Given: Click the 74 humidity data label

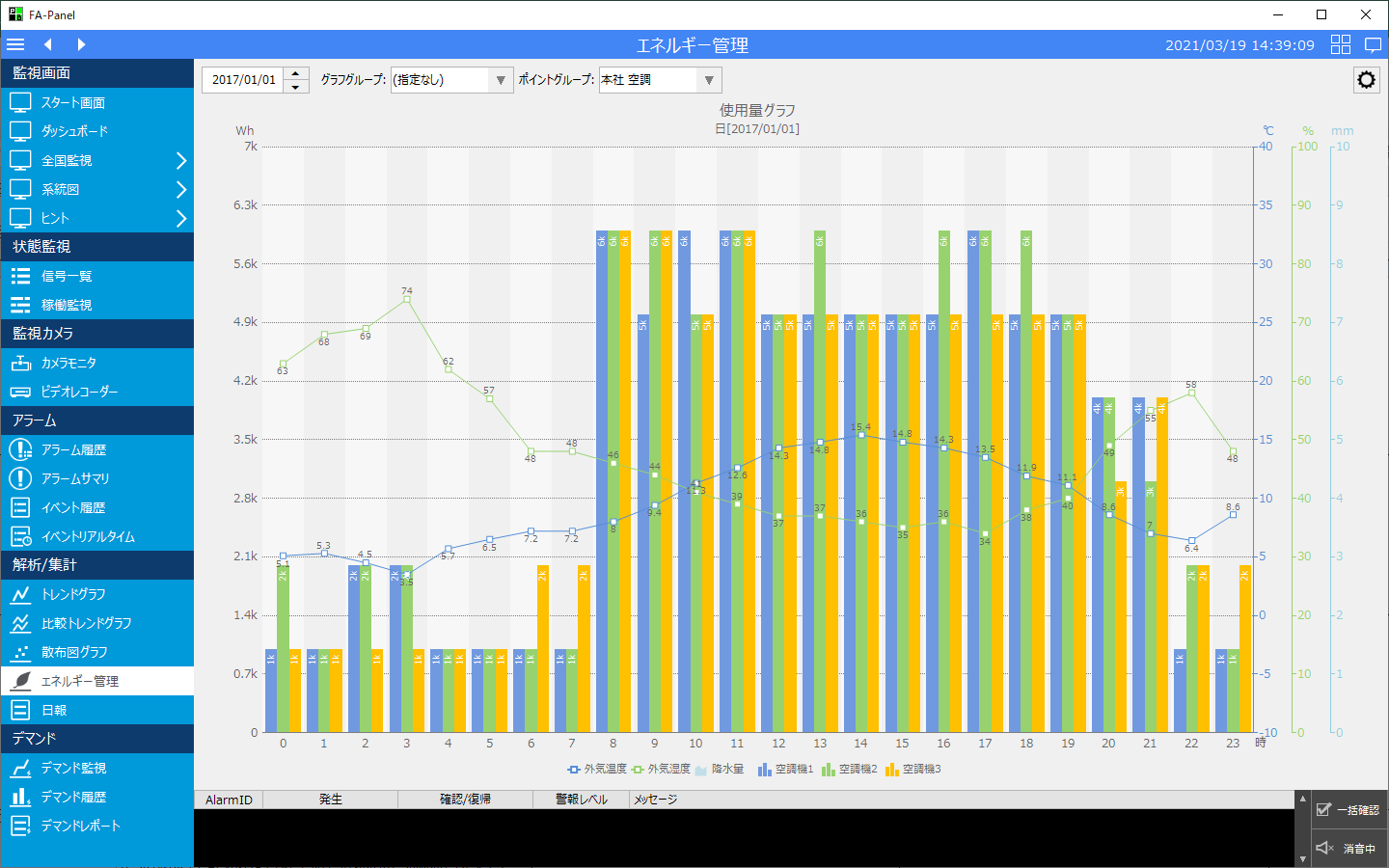Looking at the screenshot, I should pyautogui.click(x=407, y=290).
